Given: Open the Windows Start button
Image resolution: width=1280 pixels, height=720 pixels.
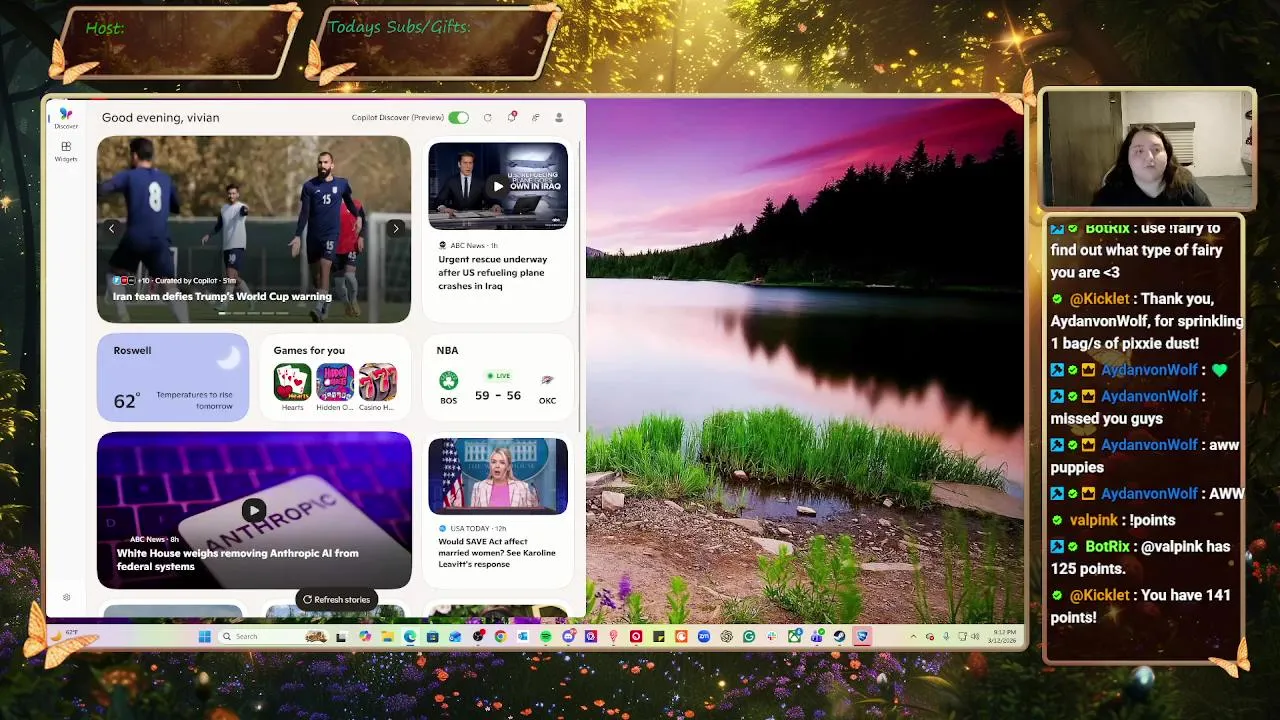Looking at the screenshot, I should pyautogui.click(x=205, y=636).
